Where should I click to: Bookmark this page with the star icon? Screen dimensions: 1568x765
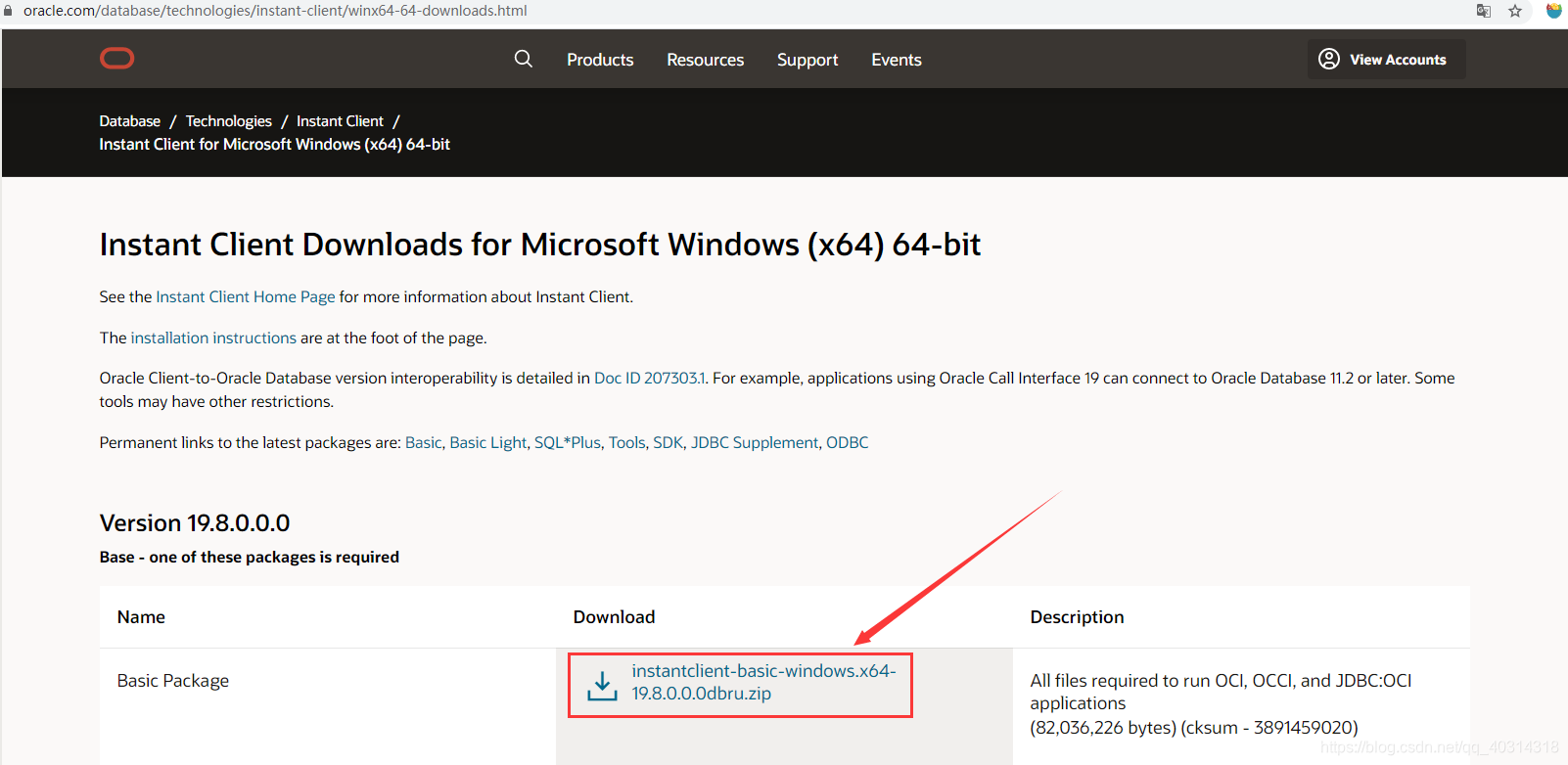click(x=1515, y=11)
